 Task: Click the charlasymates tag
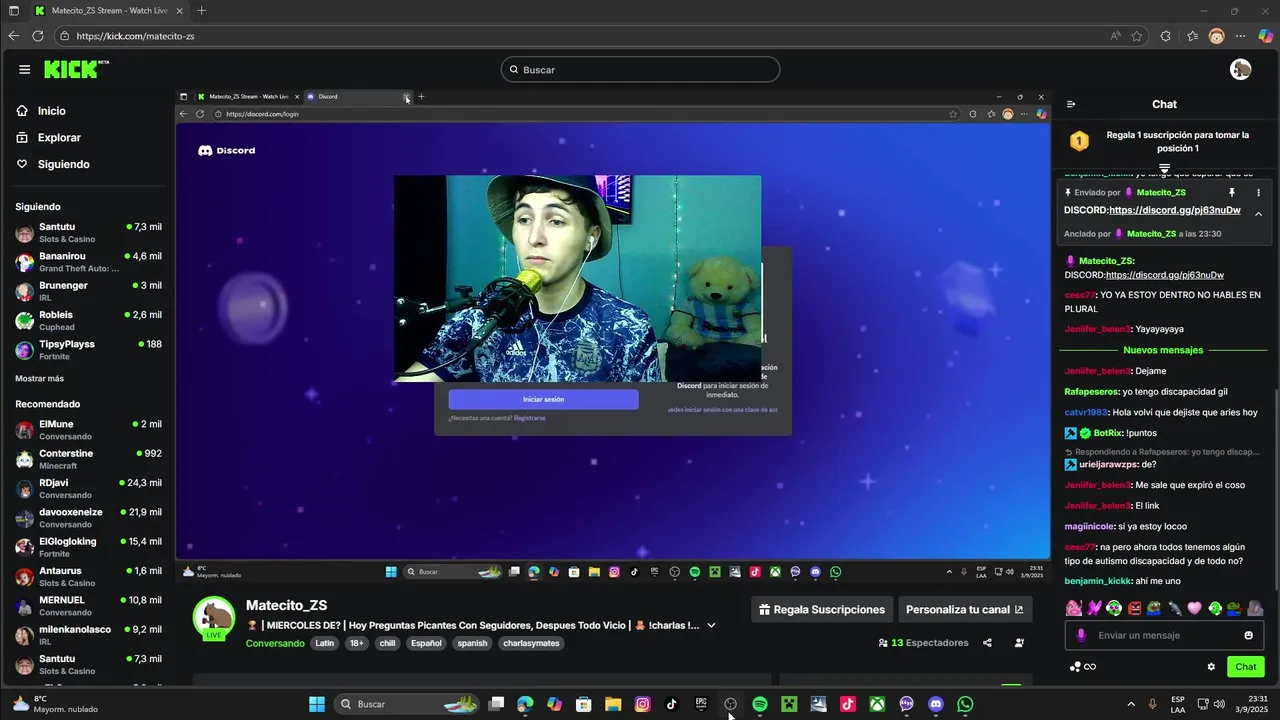tap(531, 643)
